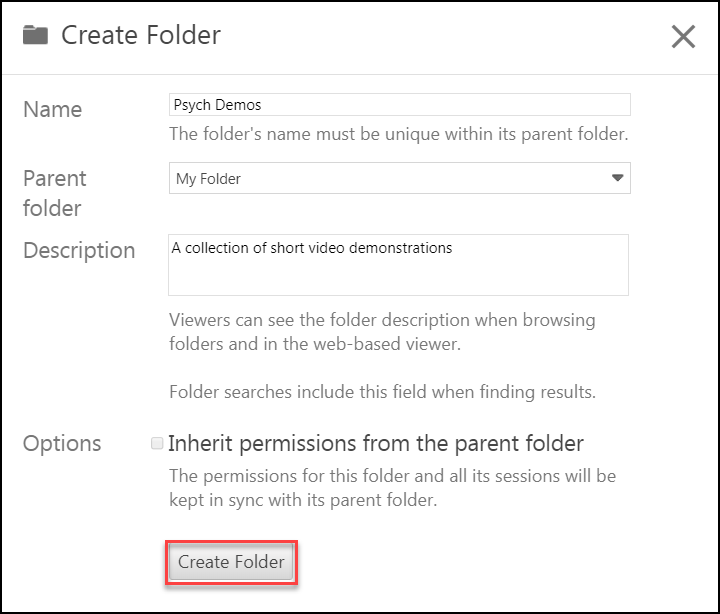Click the 'Viewers can see the folder description' note
This screenshot has height=614, width=720.
point(382,332)
